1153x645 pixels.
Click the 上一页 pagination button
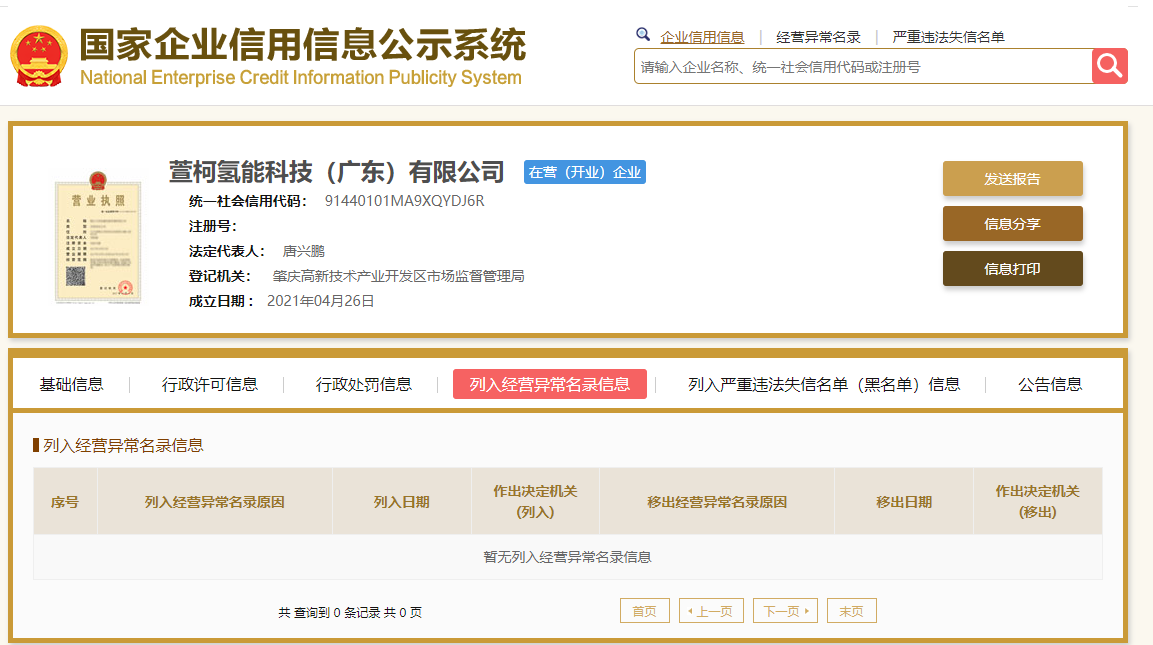pyautogui.click(x=711, y=611)
